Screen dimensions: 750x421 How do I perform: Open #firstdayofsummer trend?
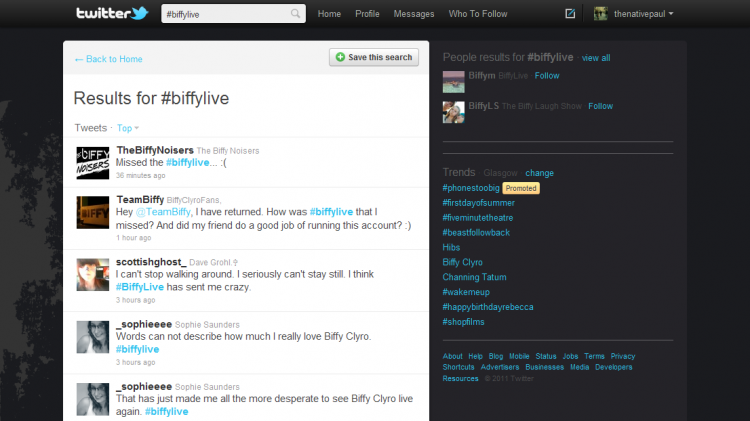click(x=478, y=203)
